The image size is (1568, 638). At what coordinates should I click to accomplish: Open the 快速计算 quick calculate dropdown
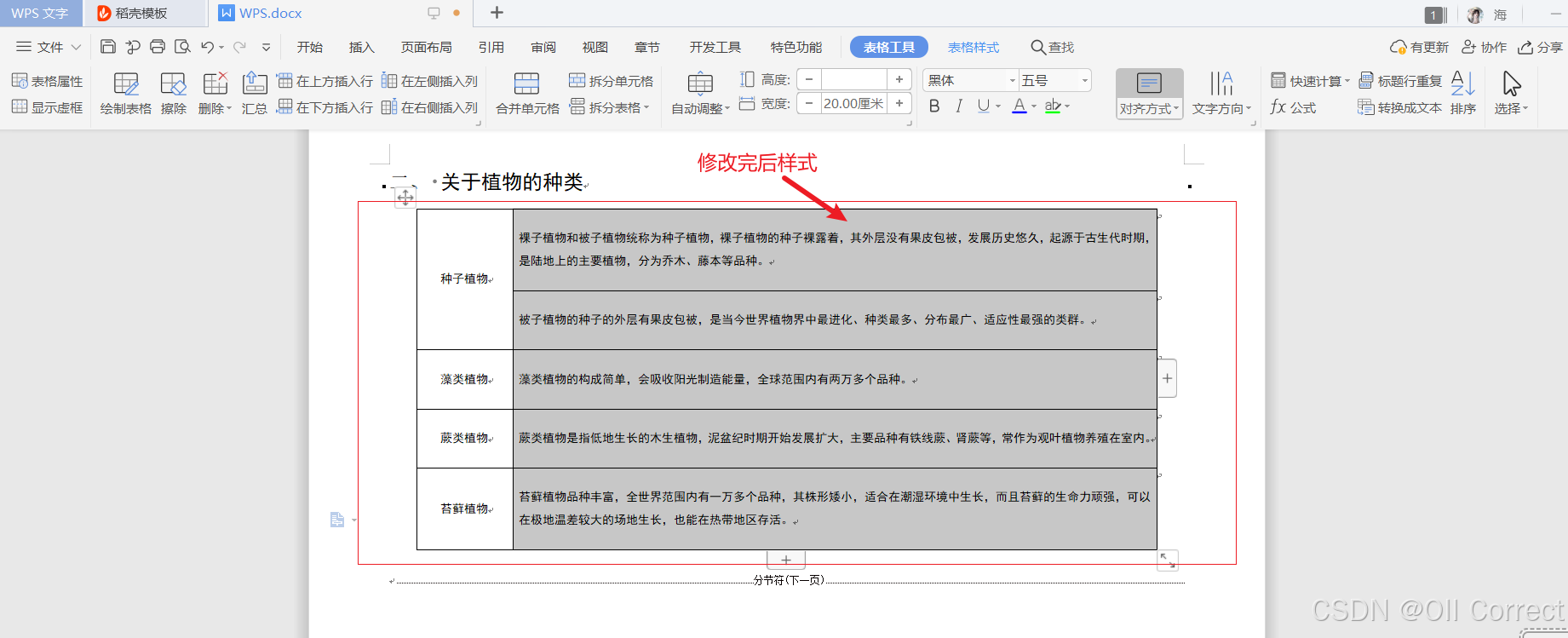pos(1310,81)
